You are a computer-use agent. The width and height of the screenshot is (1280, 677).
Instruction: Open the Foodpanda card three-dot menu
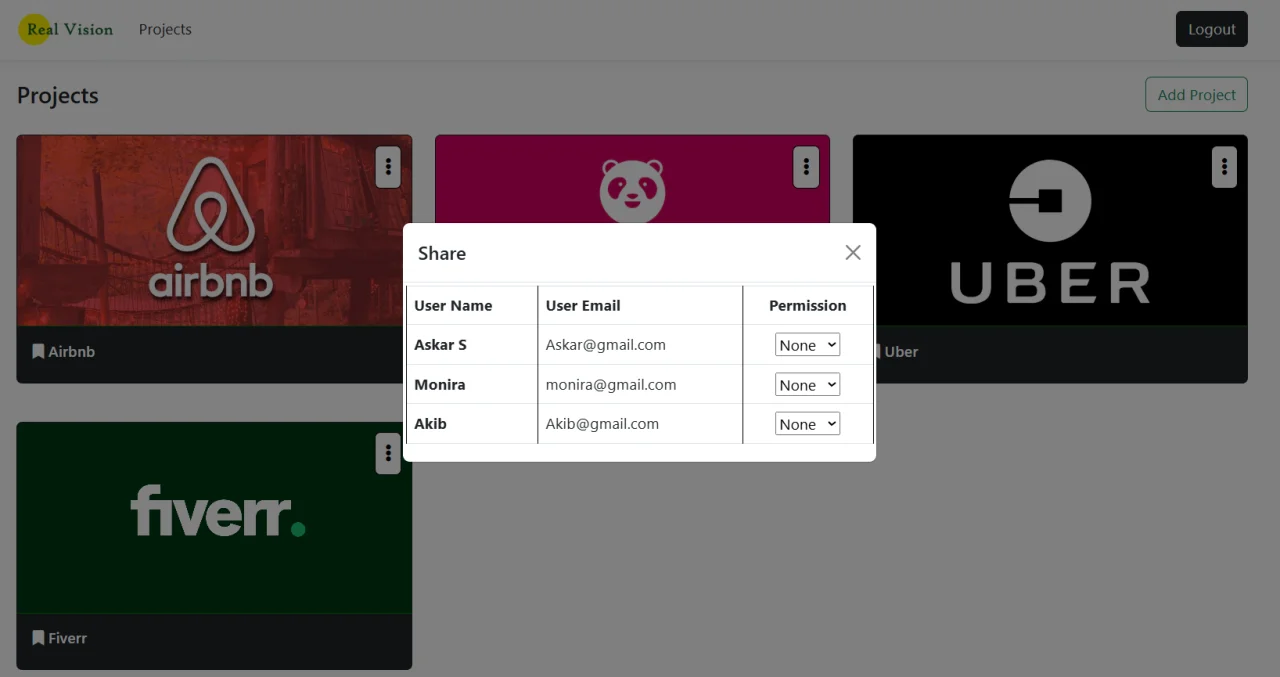806,167
